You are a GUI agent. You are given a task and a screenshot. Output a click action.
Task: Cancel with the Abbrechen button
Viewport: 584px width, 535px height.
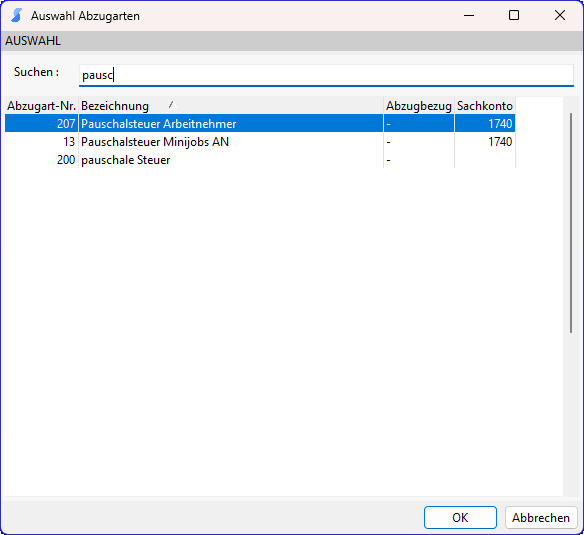pyautogui.click(x=541, y=517)
